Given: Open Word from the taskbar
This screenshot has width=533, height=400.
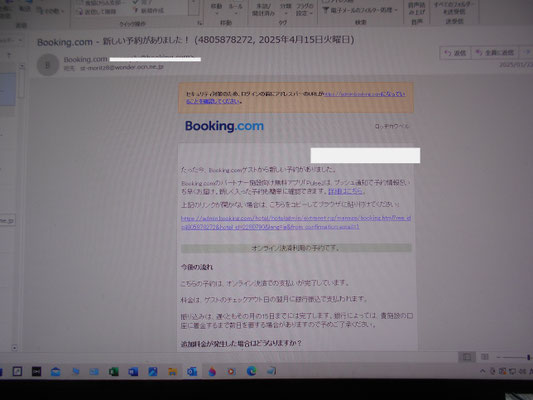Looking at the screenshot, I should [133, 371].
